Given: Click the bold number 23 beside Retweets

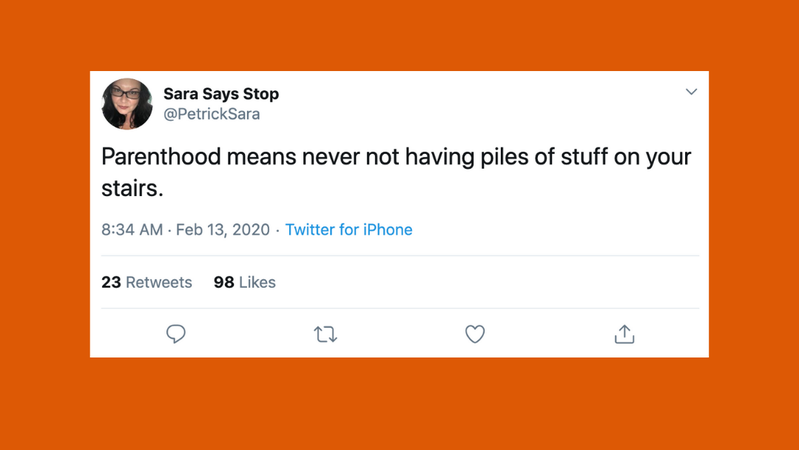Looking at the screenshot, I should tap(111, 283).
